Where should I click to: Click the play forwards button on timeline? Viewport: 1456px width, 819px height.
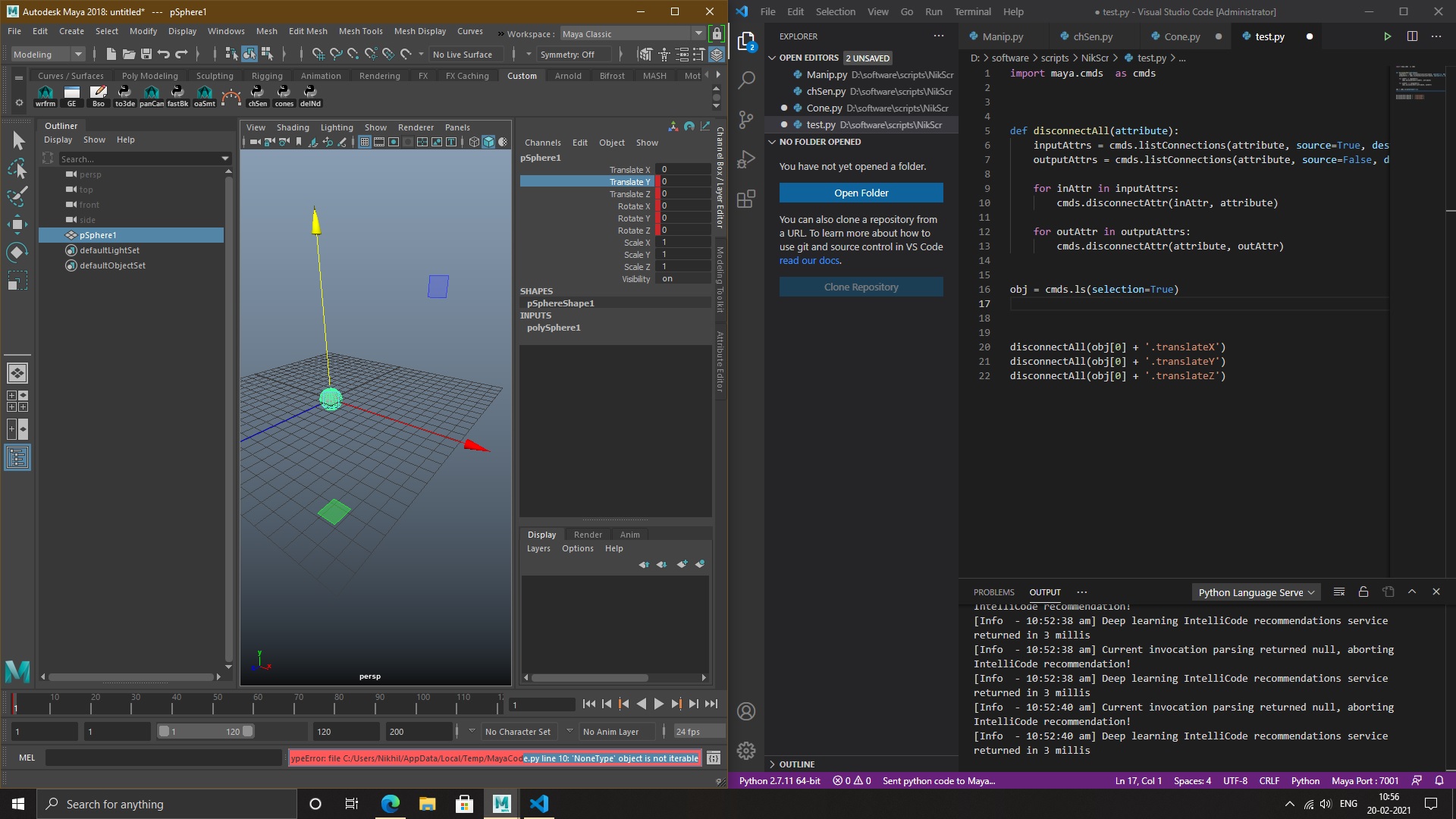[x=658, y=704]
